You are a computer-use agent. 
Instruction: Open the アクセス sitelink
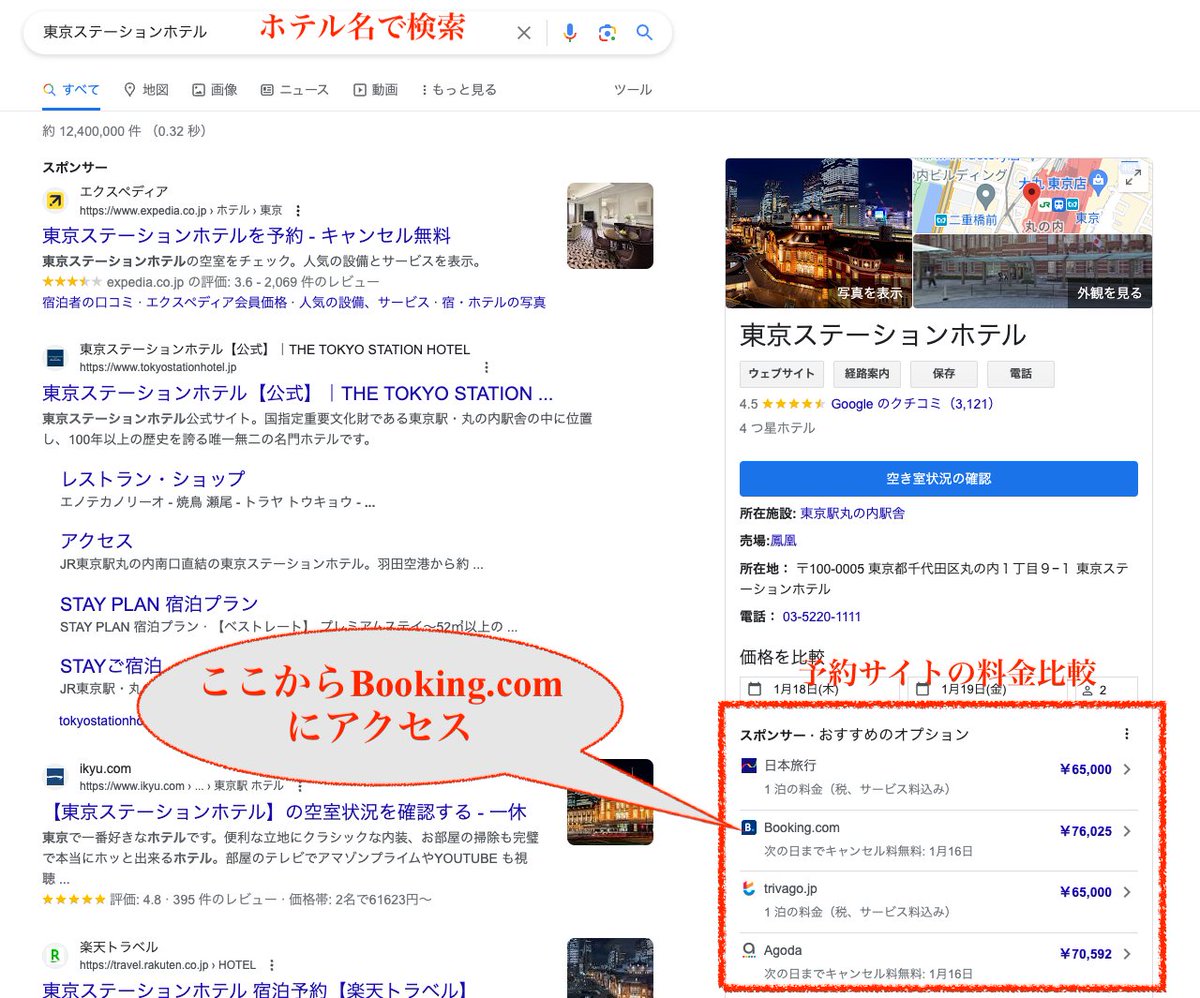pyautogui.click(x=97, y=541)
